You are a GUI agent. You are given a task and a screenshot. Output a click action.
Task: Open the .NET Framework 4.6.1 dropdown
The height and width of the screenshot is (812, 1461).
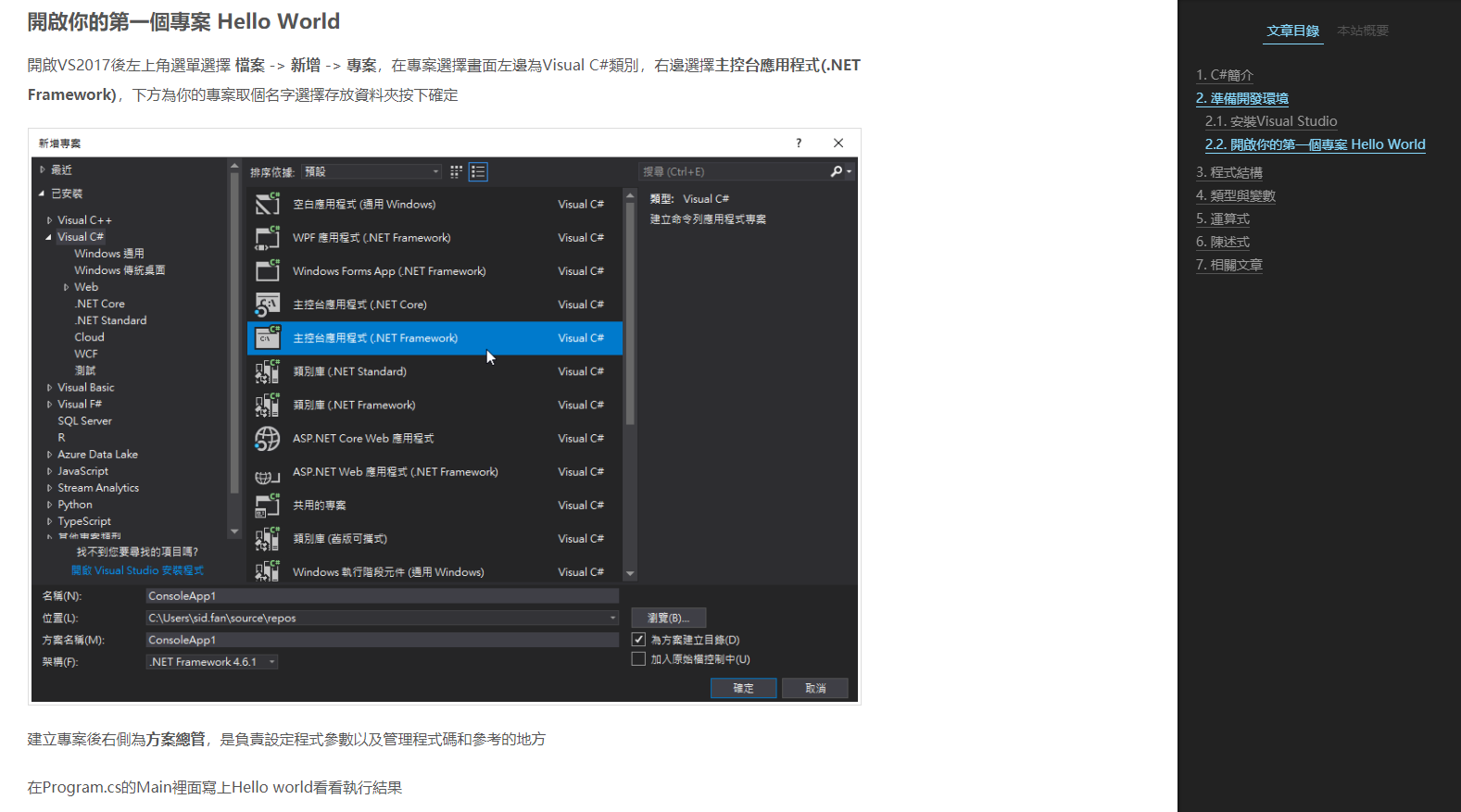tap(212, 662)
